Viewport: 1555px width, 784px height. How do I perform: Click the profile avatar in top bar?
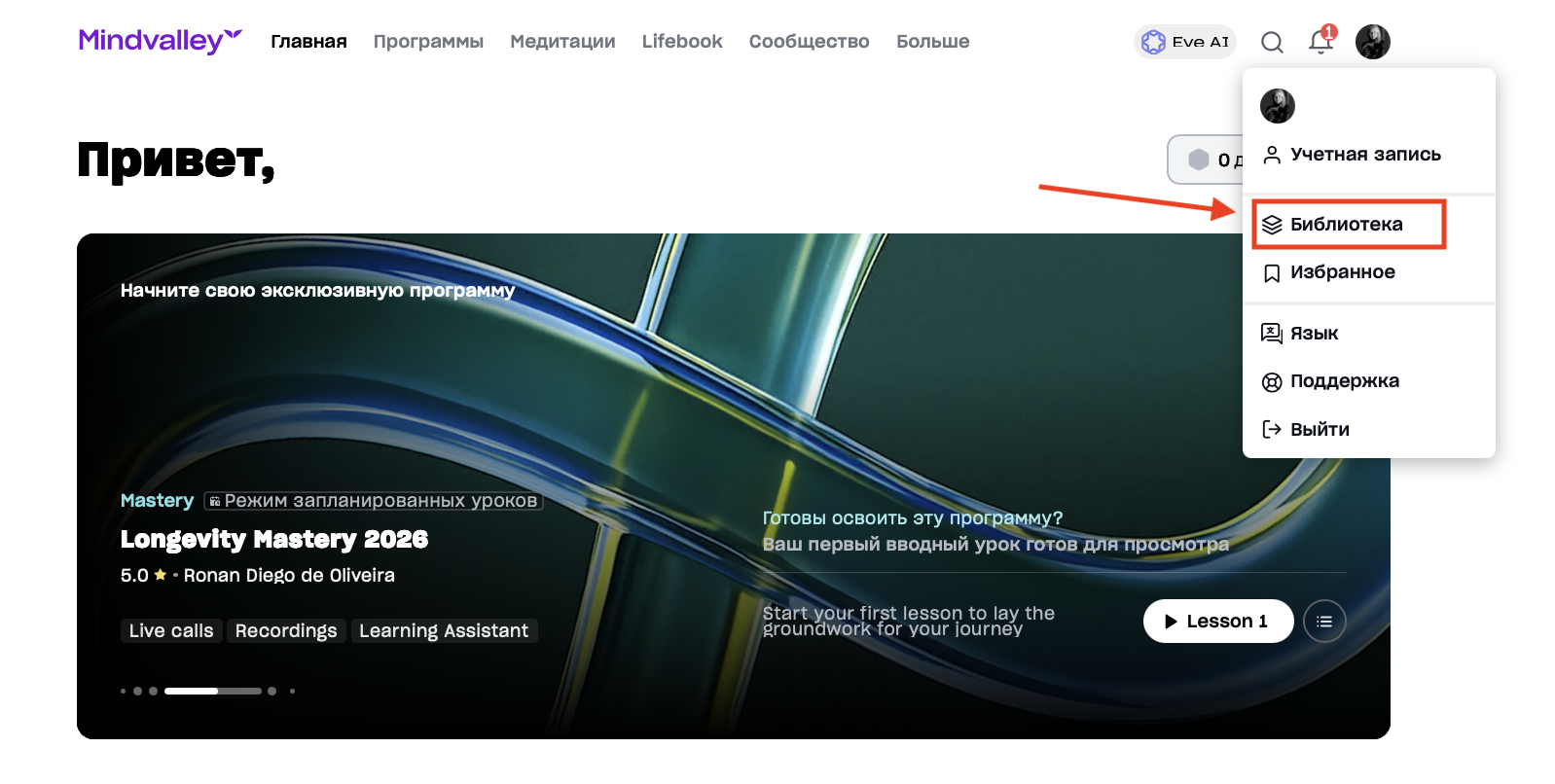tap(1373, 42)
